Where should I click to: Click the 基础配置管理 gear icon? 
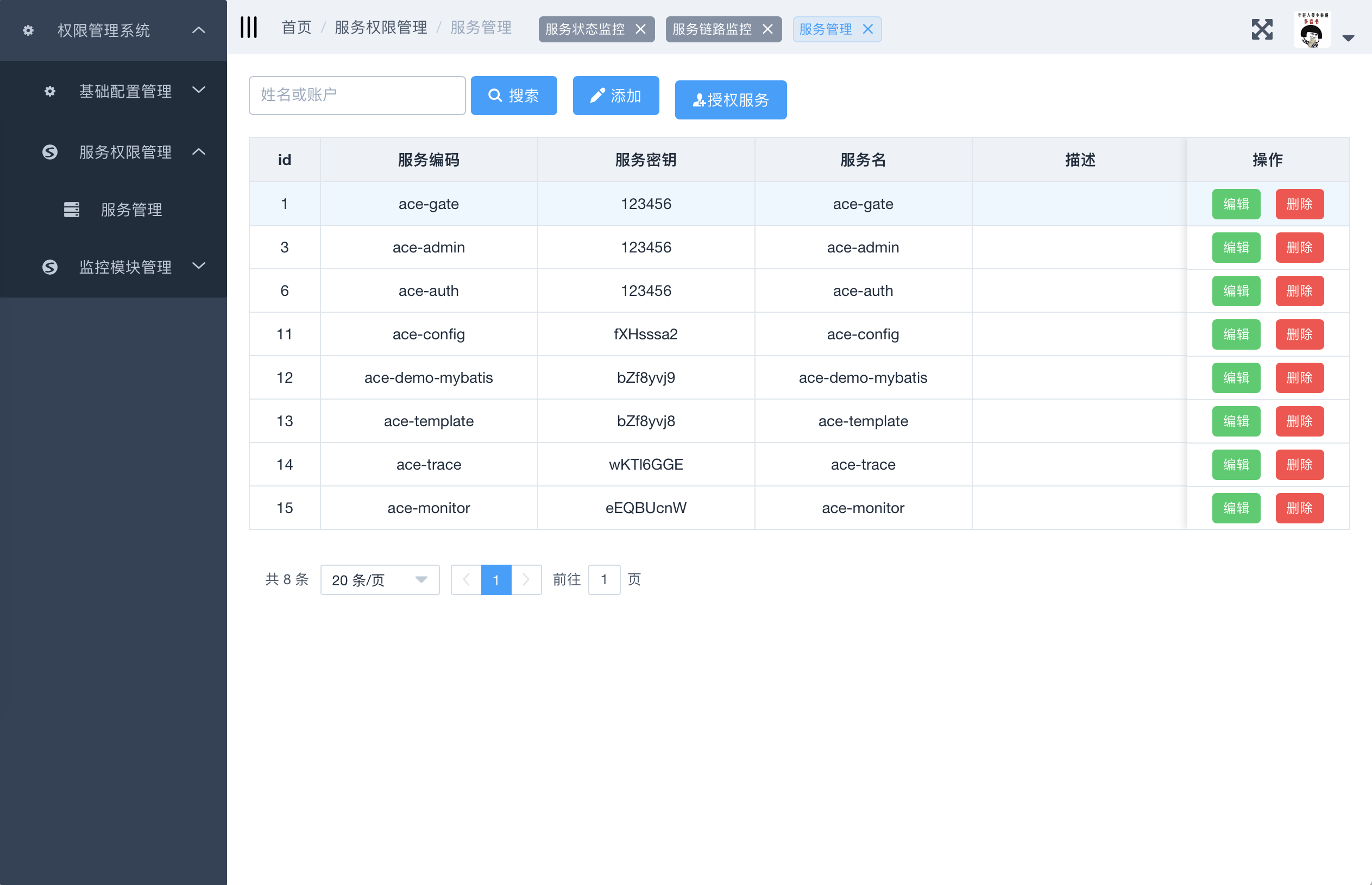[x=50, y=91]
